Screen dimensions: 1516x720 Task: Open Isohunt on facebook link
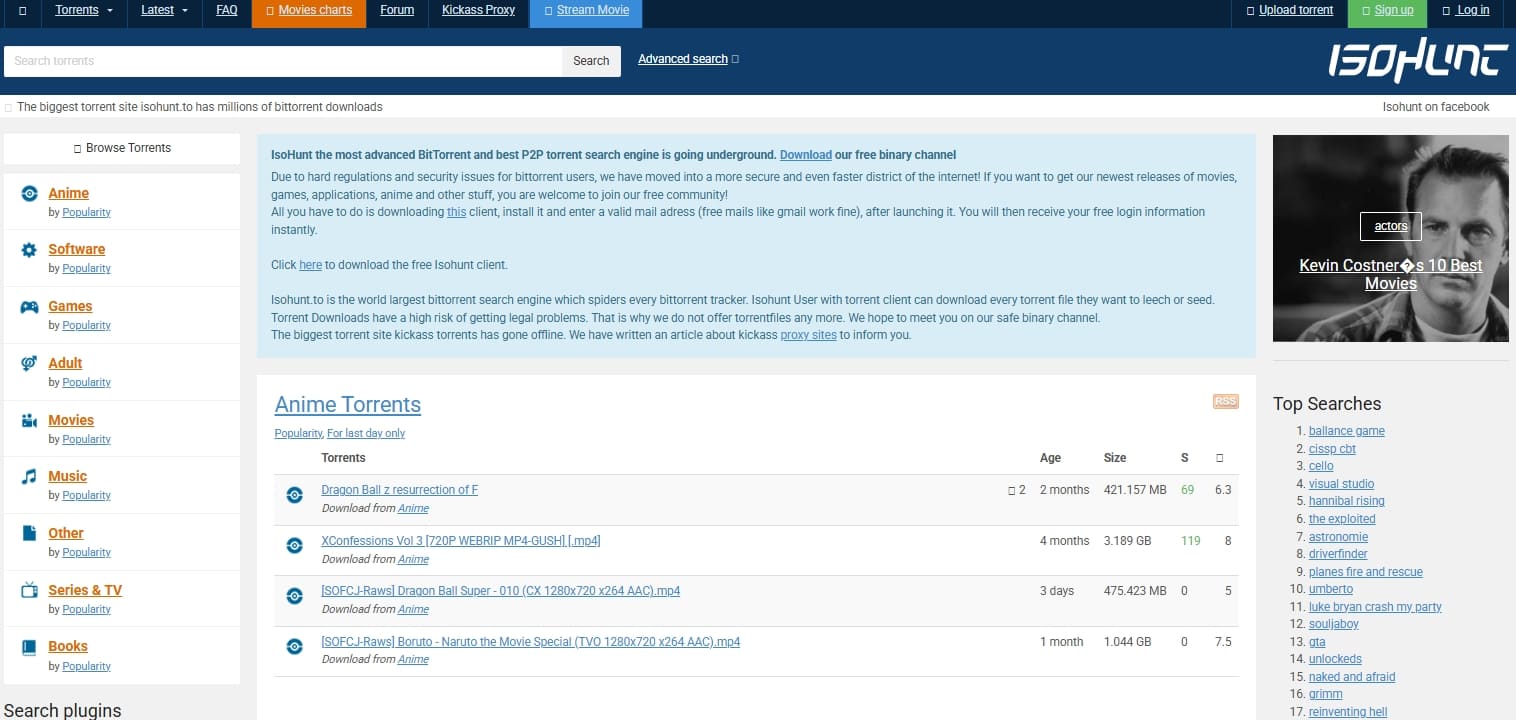(x=1436, y=107)
